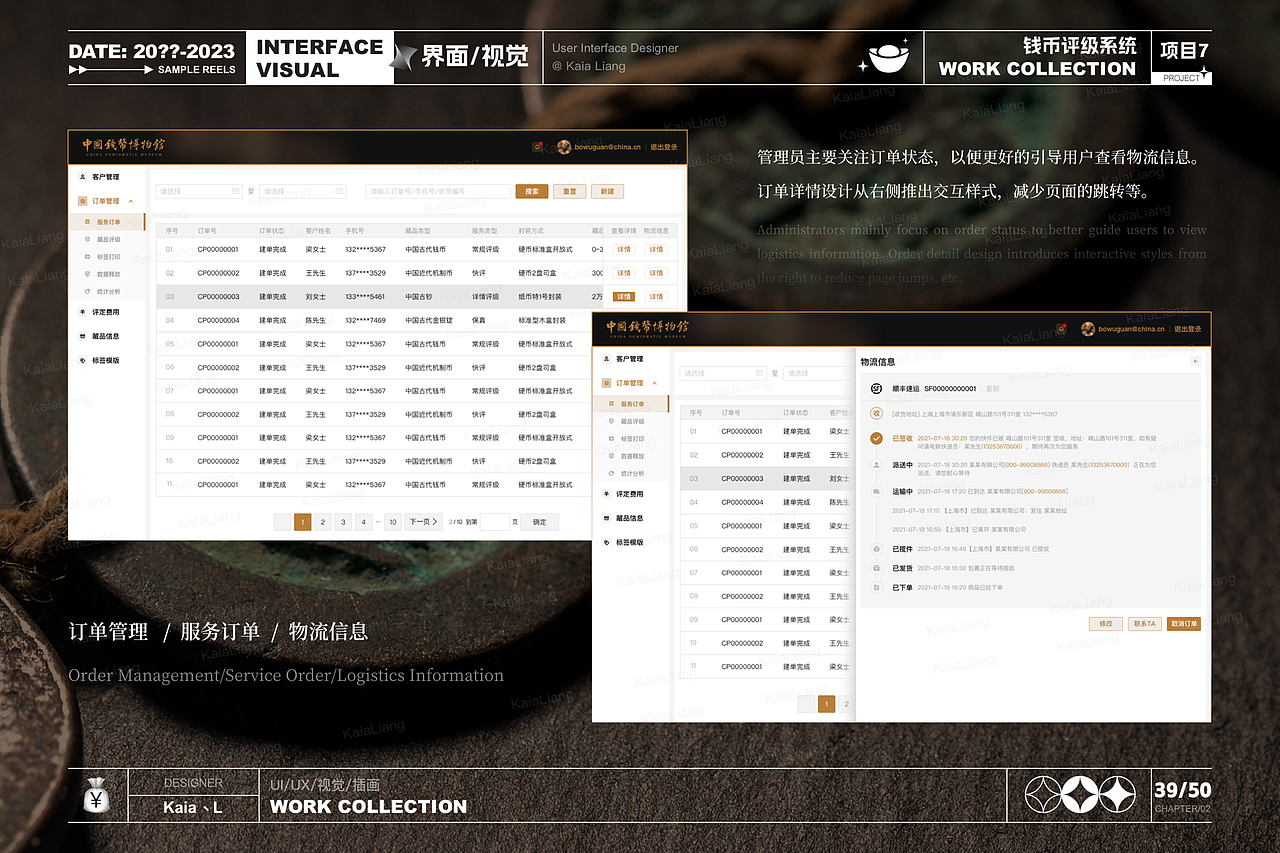
Task: Select 标签打印 submenu in left window sidebar
Action: click(x=108, y=256)
